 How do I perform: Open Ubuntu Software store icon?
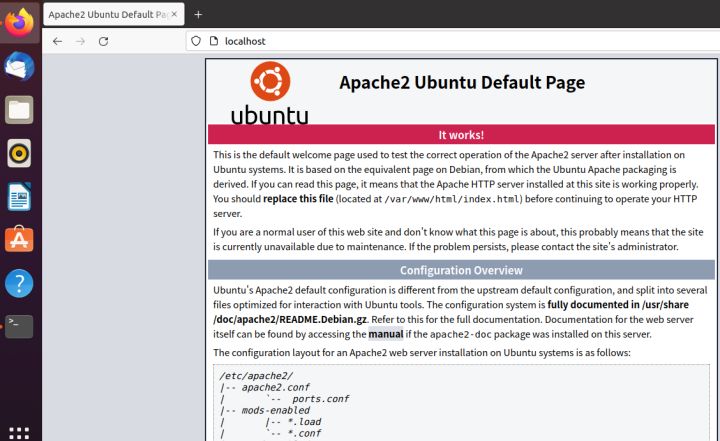[19, 239]
